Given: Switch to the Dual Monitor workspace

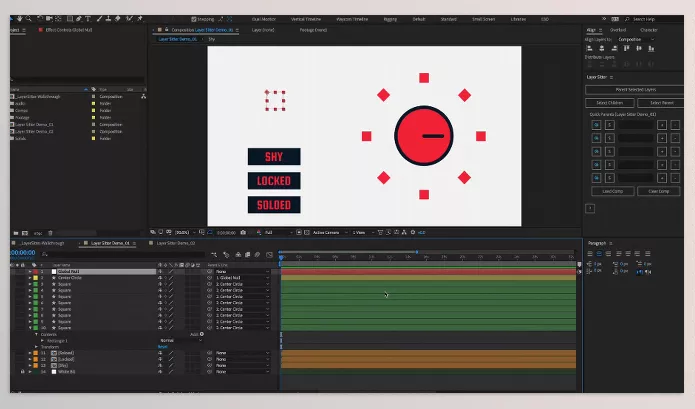Looking at the screenshot, I should point(264,19).
